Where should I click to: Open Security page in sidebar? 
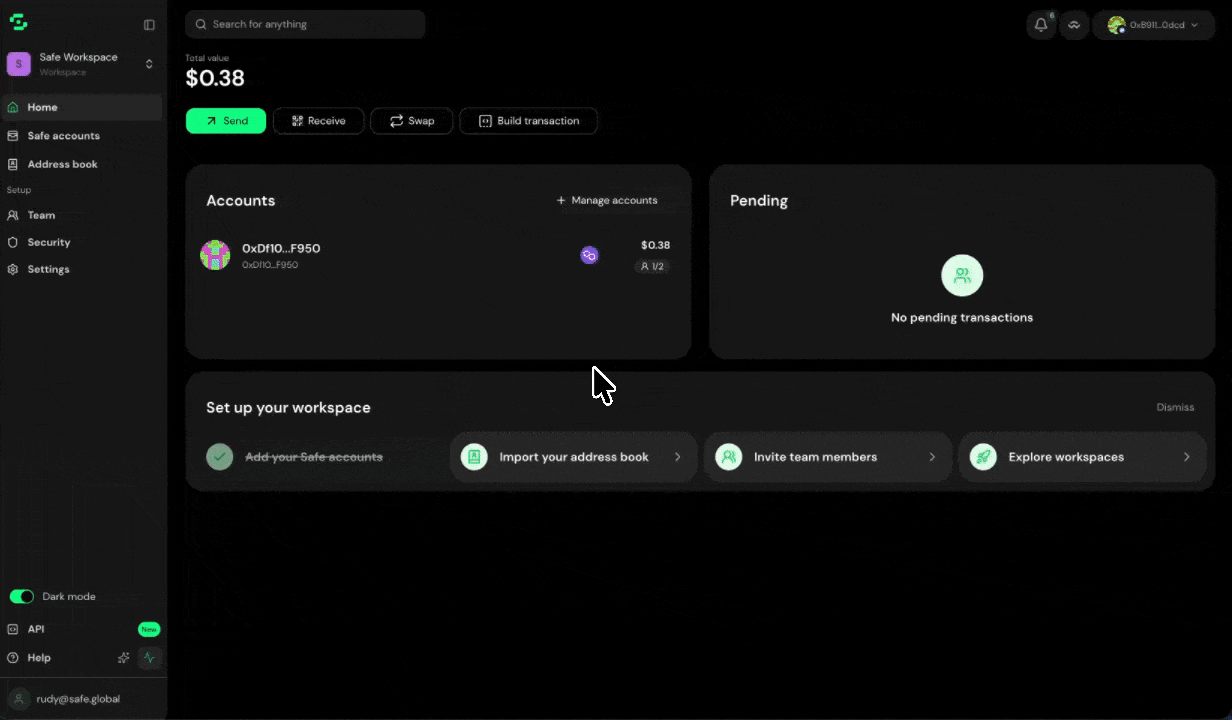[x=82, y=242]
